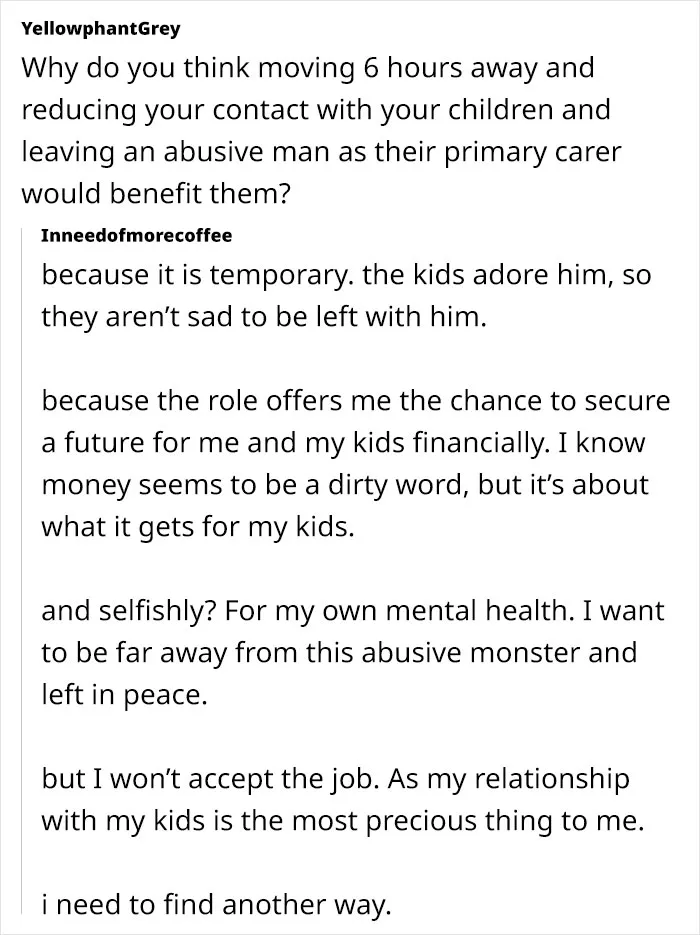Click the line 'to be far away from this abusive monster and'

pos(339,653)
